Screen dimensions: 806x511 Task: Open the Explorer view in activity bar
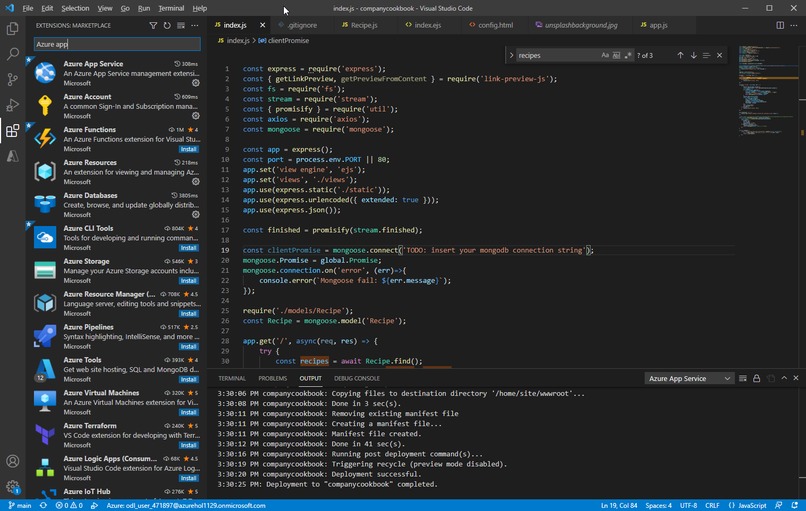click(12, 28)
